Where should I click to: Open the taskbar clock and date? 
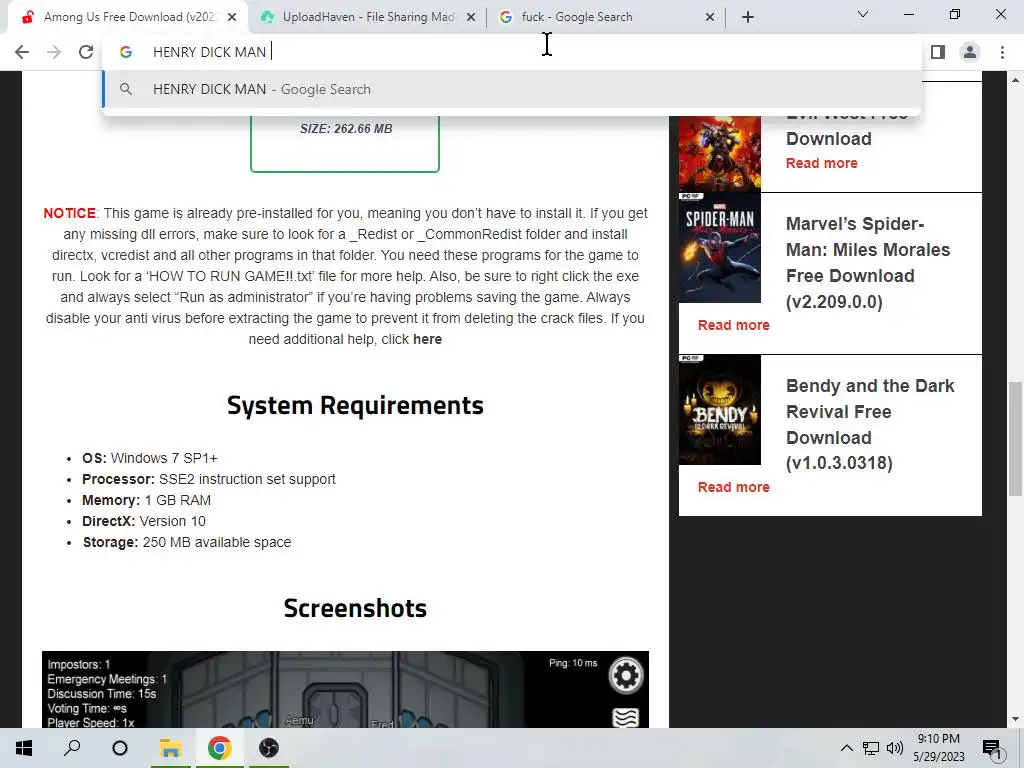point(938,748)
